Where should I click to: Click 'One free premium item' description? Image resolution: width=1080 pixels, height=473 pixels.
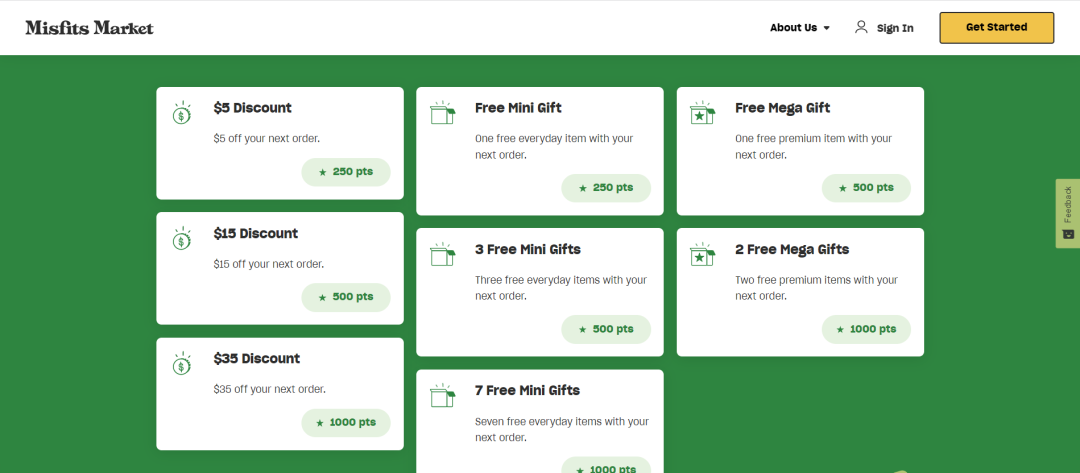point(813,147)
